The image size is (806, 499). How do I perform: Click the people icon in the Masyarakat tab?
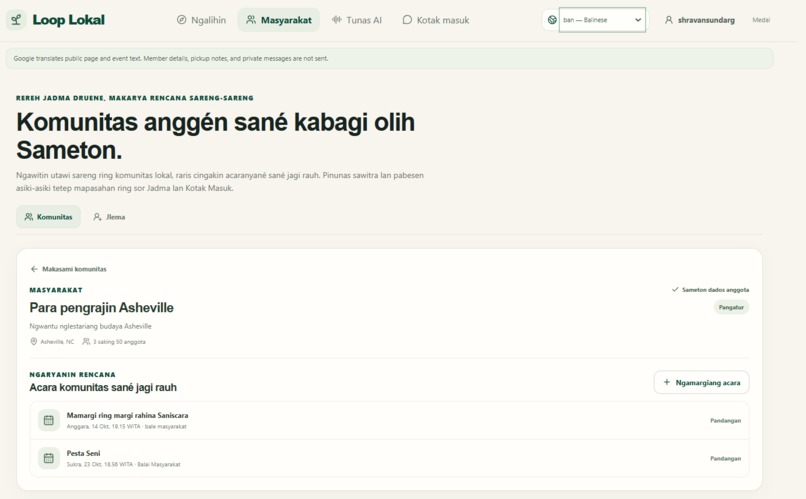click(x=251, y=20)
